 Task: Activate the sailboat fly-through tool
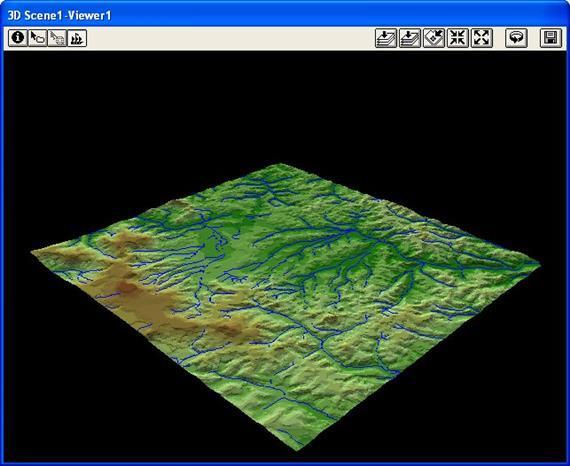coord(77,38)
